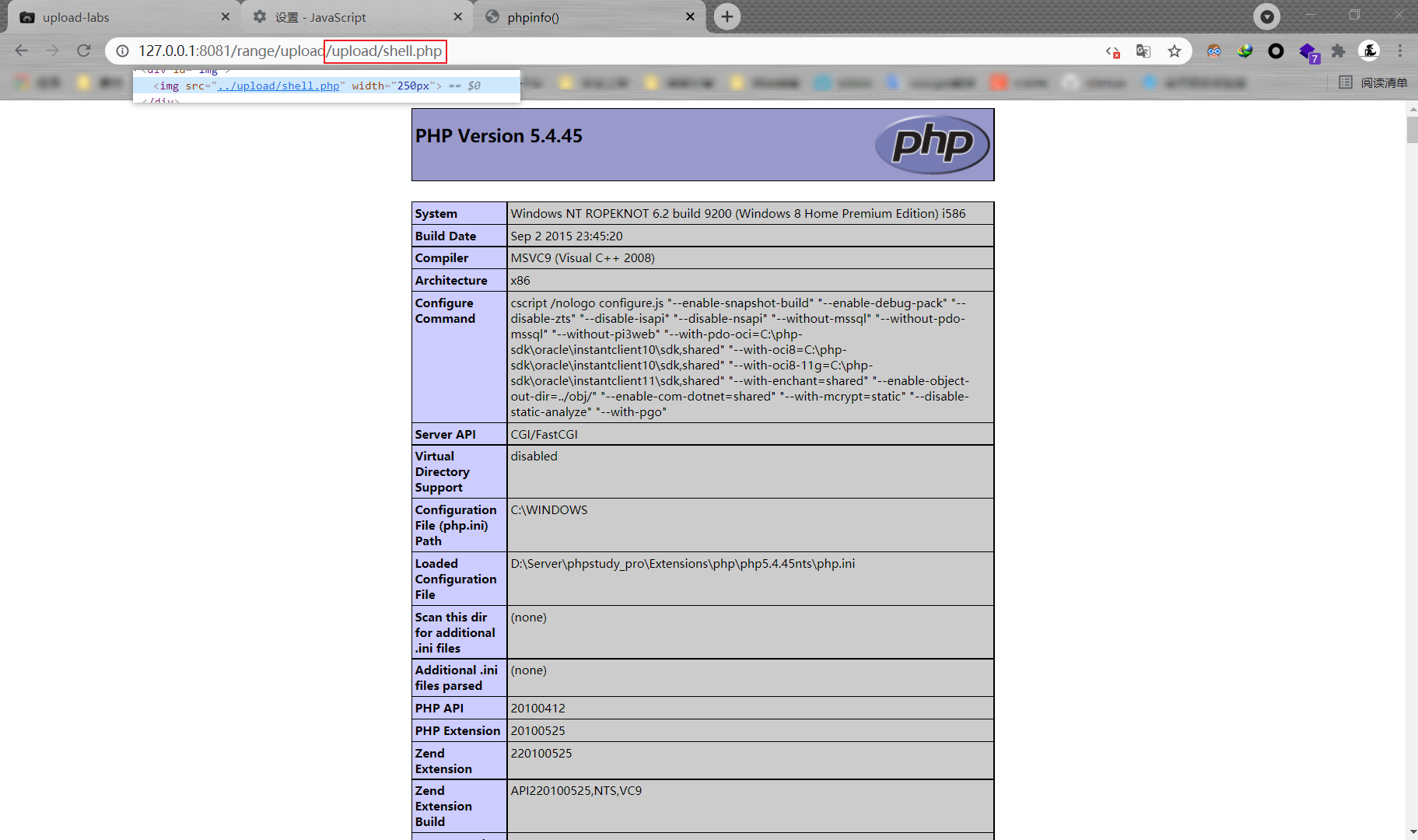Click the Compiler label
1418x840 pixels.
[442, 258]
